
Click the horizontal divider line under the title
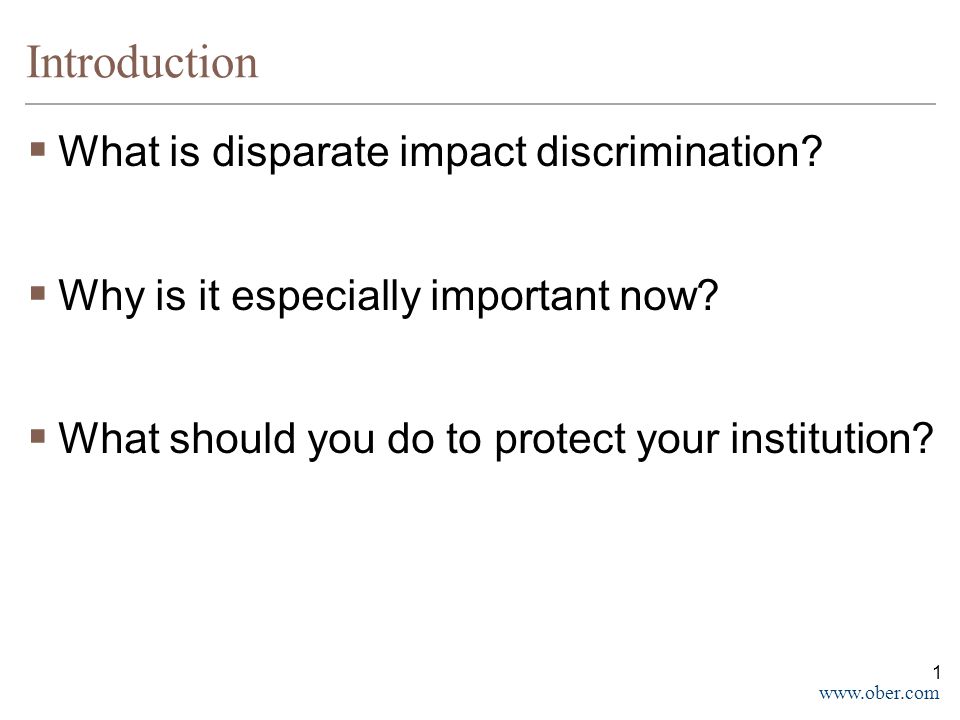pos(480,104)
